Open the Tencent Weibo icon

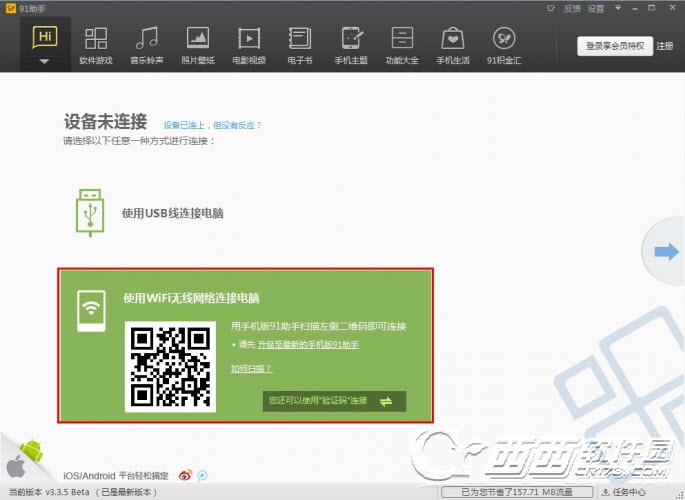[202, 476]
